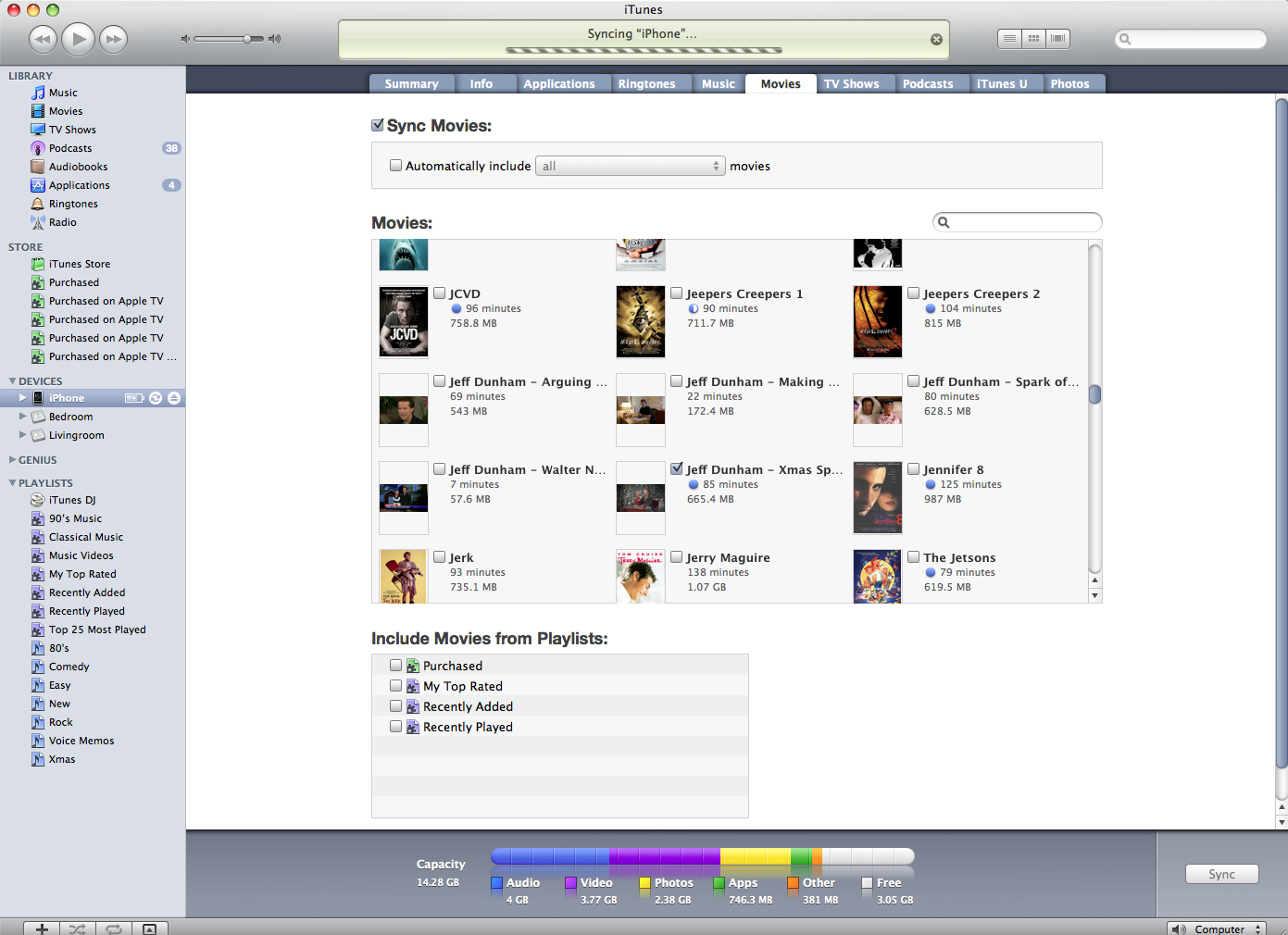The width and height of the screenshot is (1288, 935).
Task: Switch to the Info tab
Action: tap(481, 83)
